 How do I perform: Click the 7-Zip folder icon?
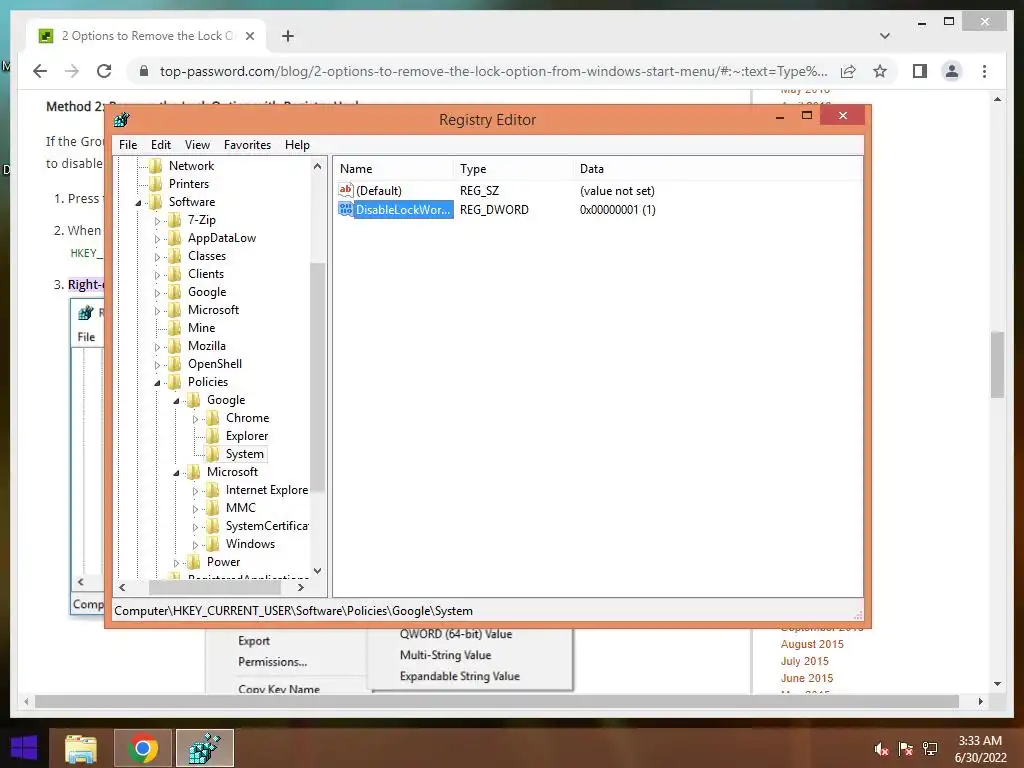[175, 220]
